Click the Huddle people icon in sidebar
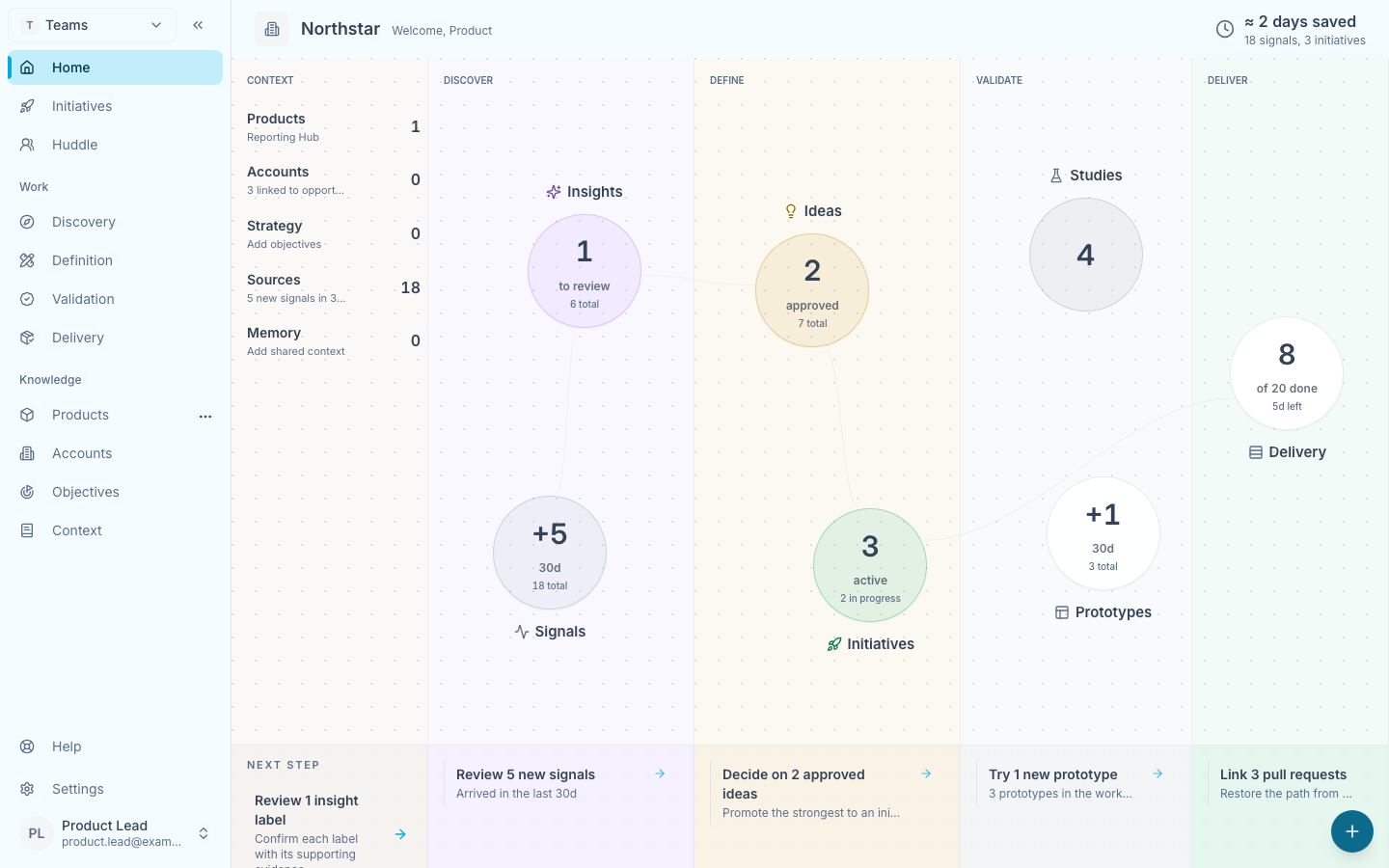The height and width of the screenshot is (868, 1389). (x=27, y=145)
